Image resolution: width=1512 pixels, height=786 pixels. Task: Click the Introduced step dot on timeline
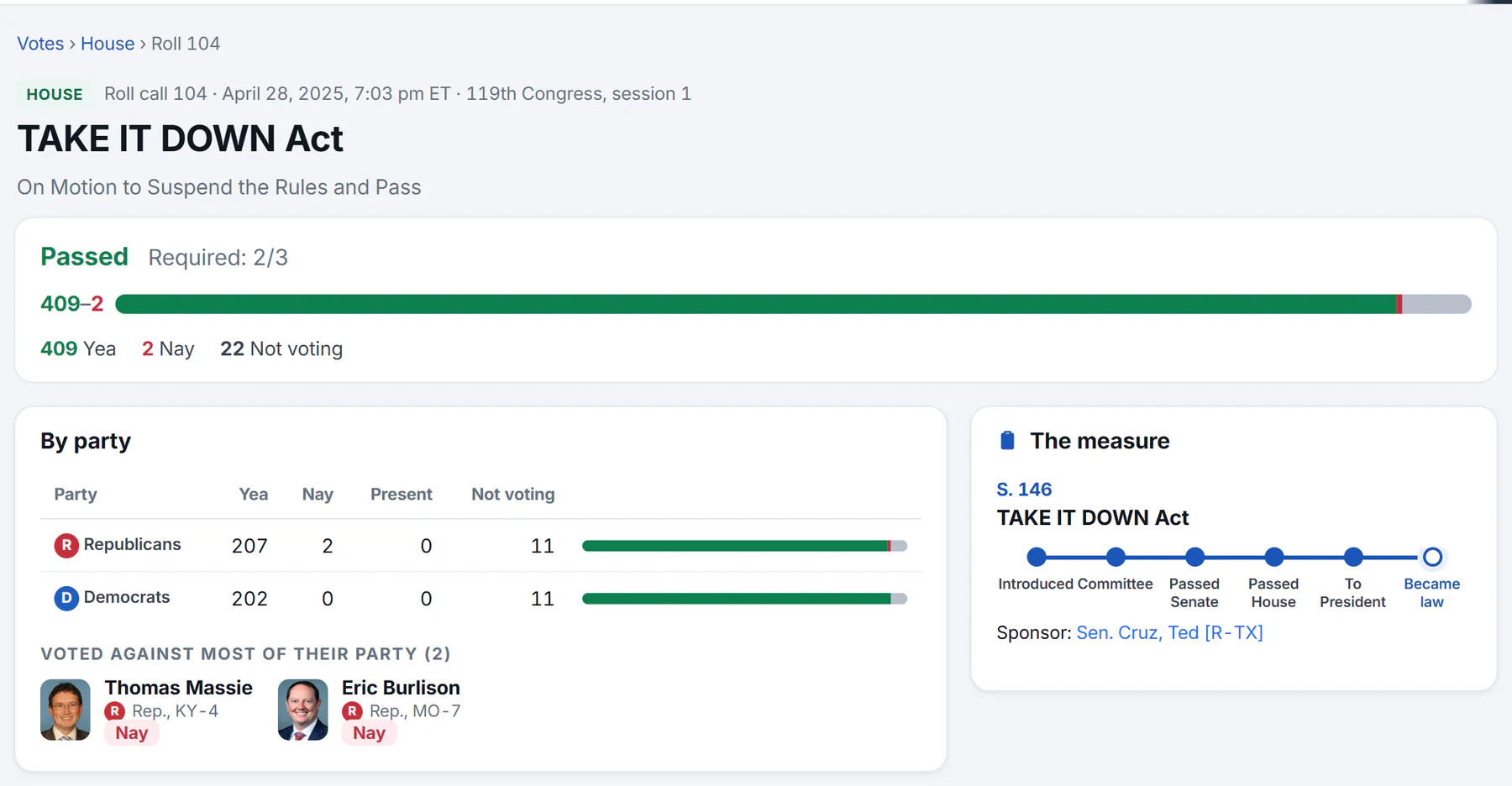coord(1037,557)
